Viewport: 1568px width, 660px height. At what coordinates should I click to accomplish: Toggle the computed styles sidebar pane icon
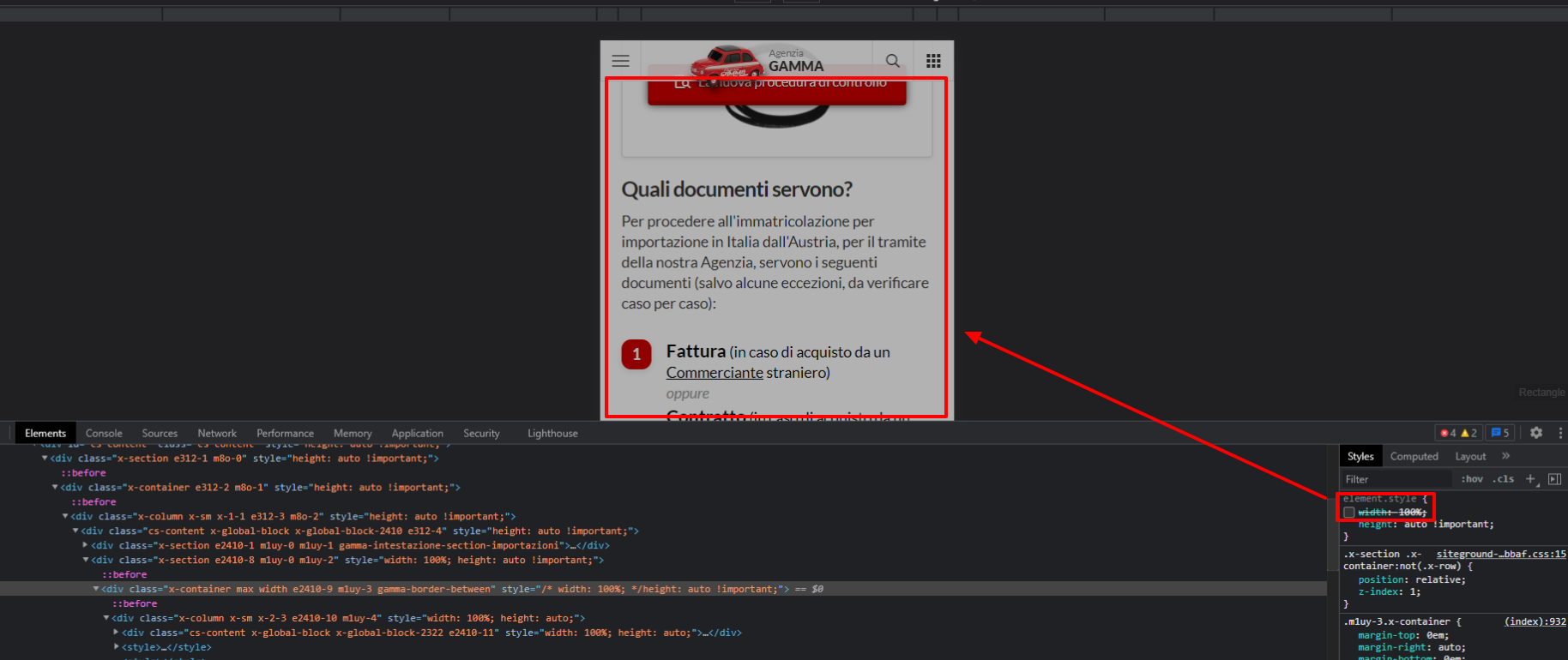point(1554,479)
